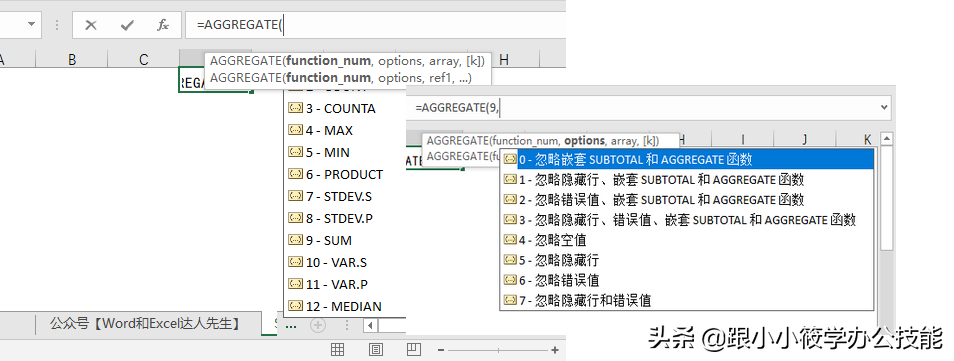
Task: Click function_num in the array-form tooltip
Action: pos(329,61)
